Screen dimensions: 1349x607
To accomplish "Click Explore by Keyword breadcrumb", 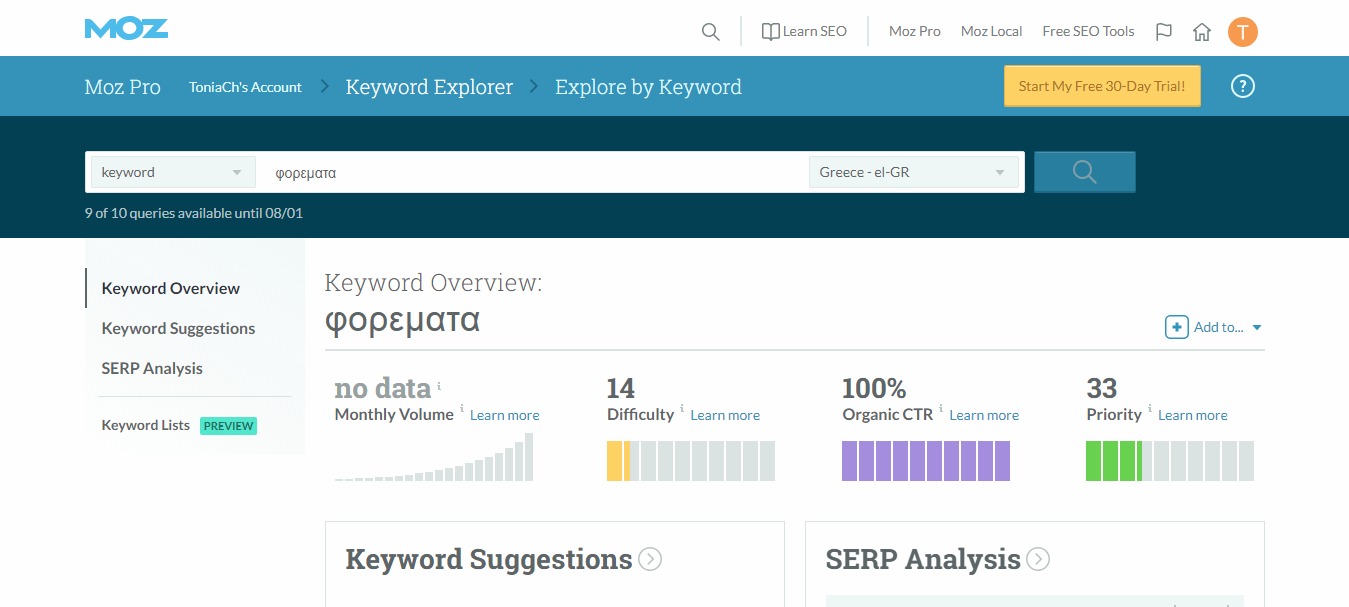I will 648,87.
